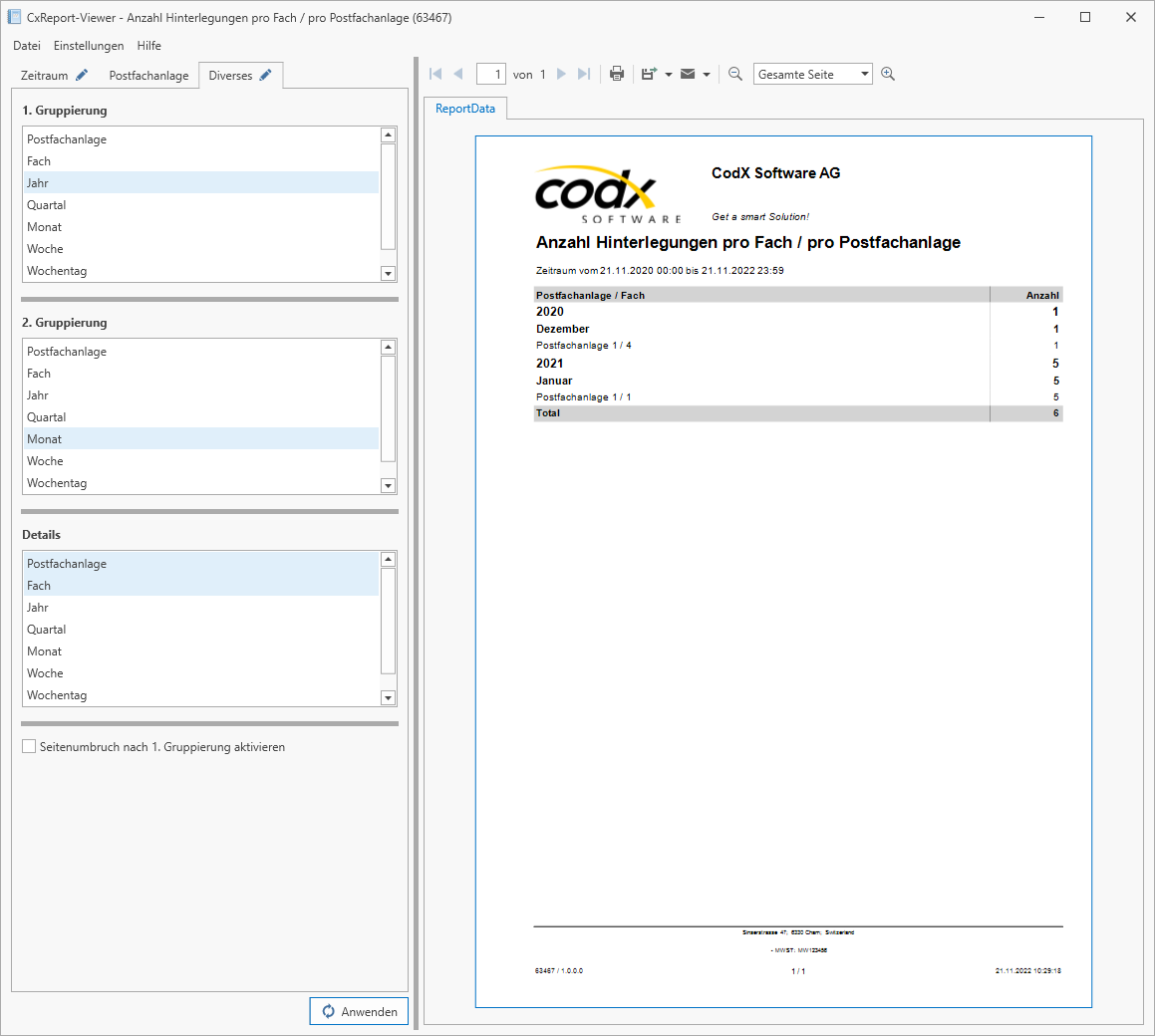Zoom out using the magnifier minus icon
This screenshot has width=1155, height=1036.
tap(735, 74)
